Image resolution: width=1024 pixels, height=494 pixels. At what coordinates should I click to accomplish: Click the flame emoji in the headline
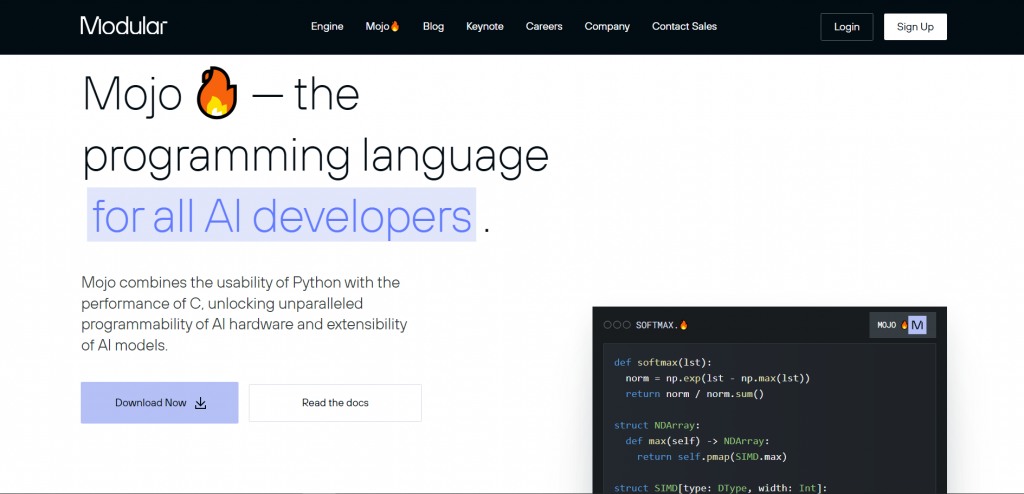pyautogui.click(x=217, y=94)
